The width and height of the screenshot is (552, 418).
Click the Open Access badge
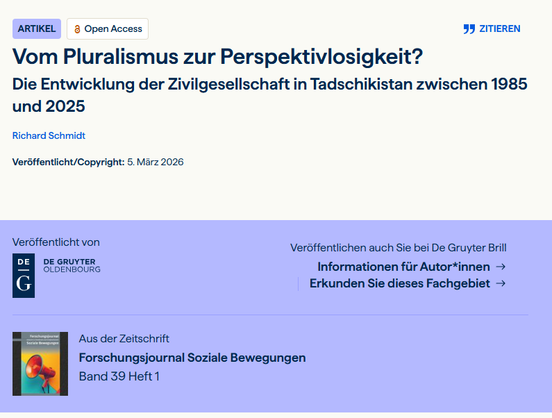point(108,29)
